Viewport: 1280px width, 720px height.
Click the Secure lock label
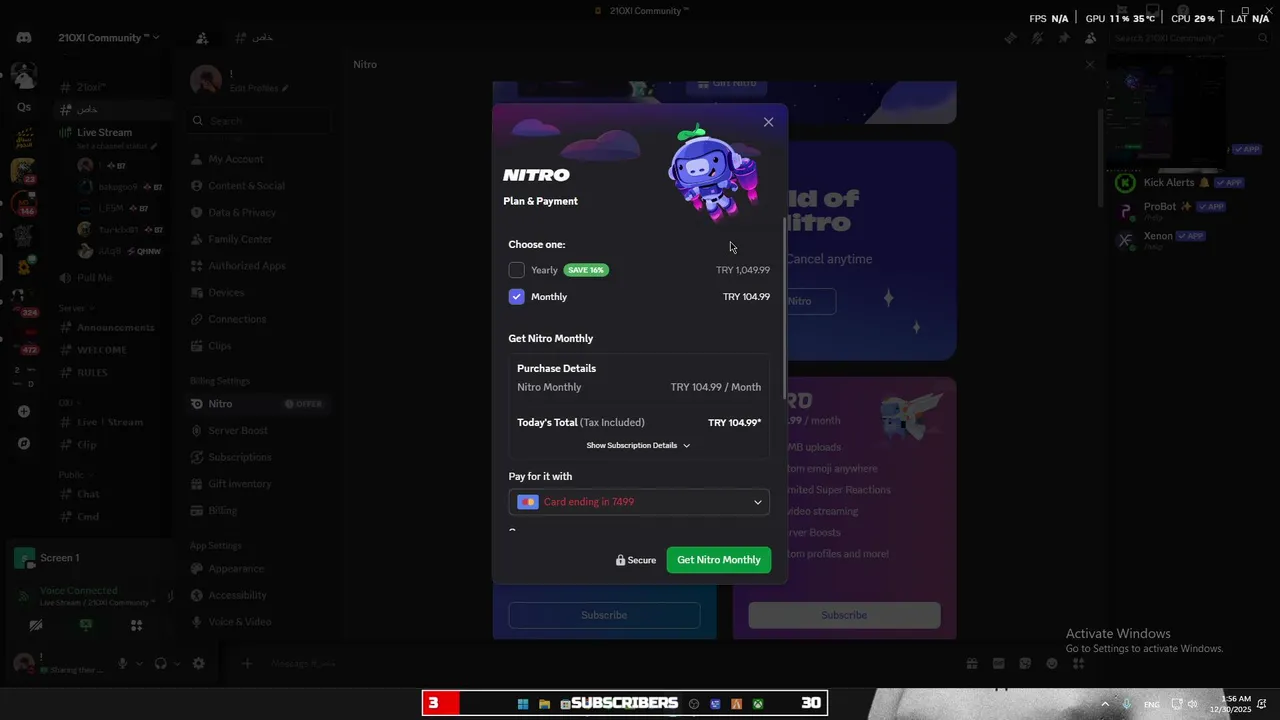coord(636,561)
